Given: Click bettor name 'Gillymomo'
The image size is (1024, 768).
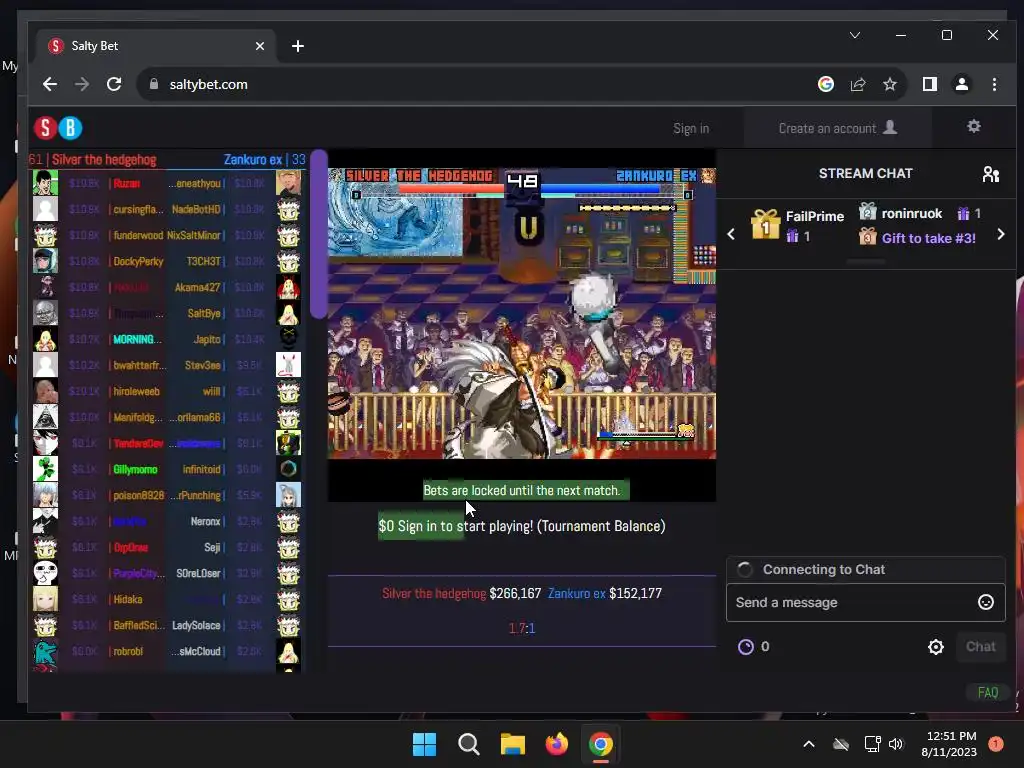Looking at the screenshot, I should click(x=135, y=470).
